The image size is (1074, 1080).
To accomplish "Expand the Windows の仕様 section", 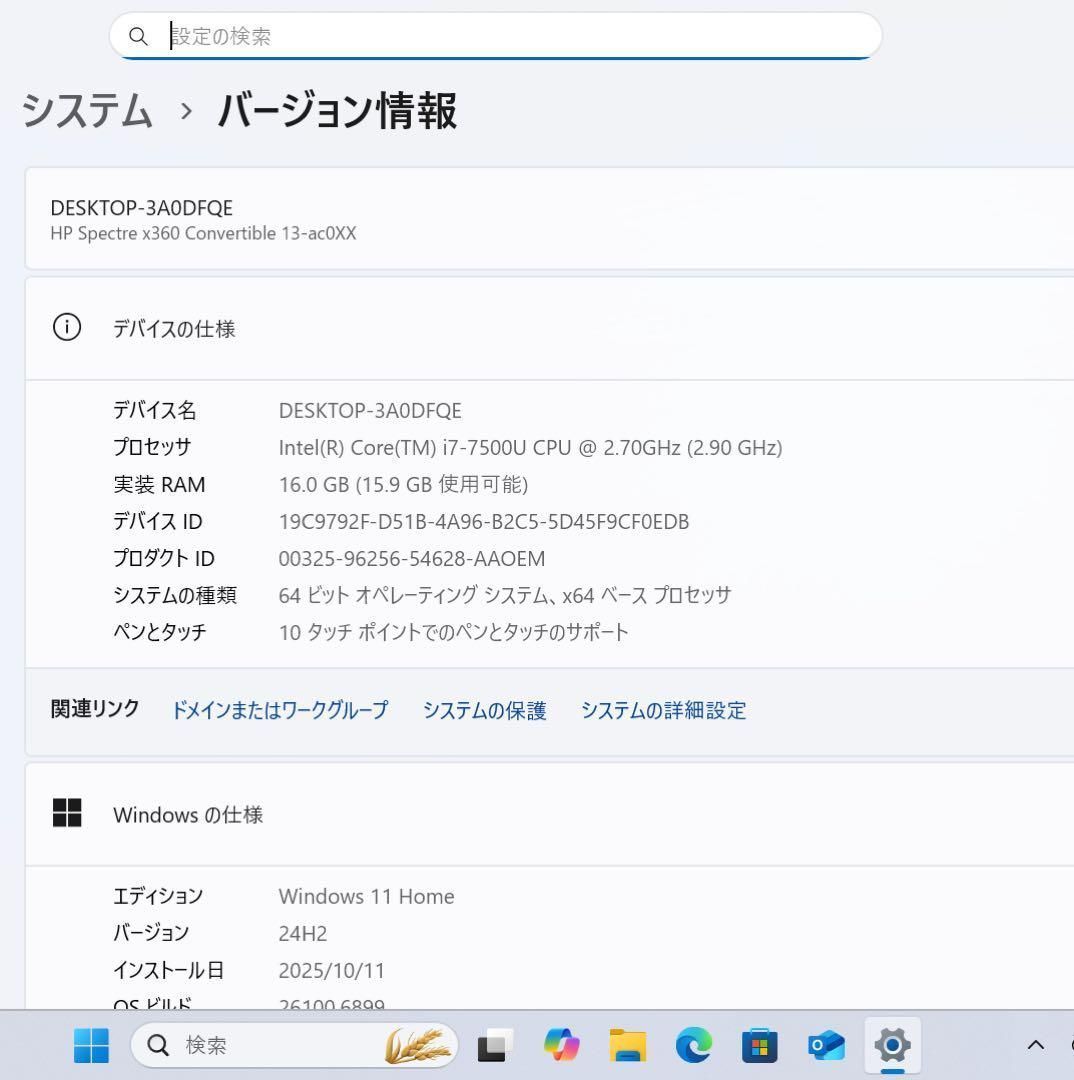I will [188, 814].
